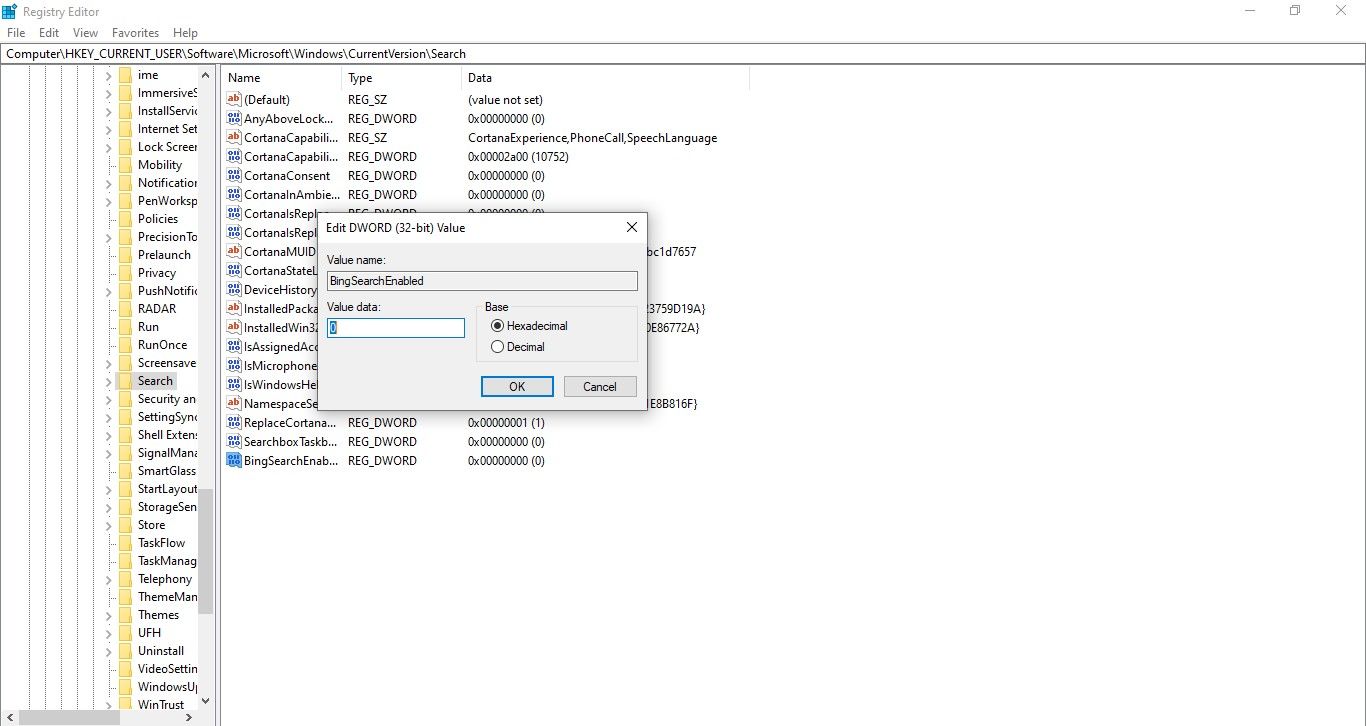Image resolution: width=1366 pixels, height=726 pixels.
Task: Click the AnyAboveLock DWORD value icon
Action: point(234,119)
